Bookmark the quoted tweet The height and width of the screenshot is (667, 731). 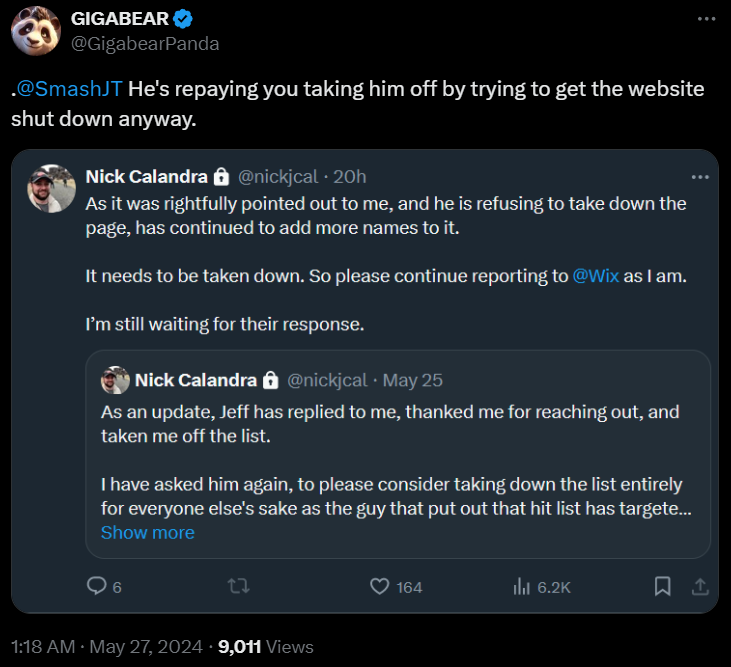coord(662,586)
